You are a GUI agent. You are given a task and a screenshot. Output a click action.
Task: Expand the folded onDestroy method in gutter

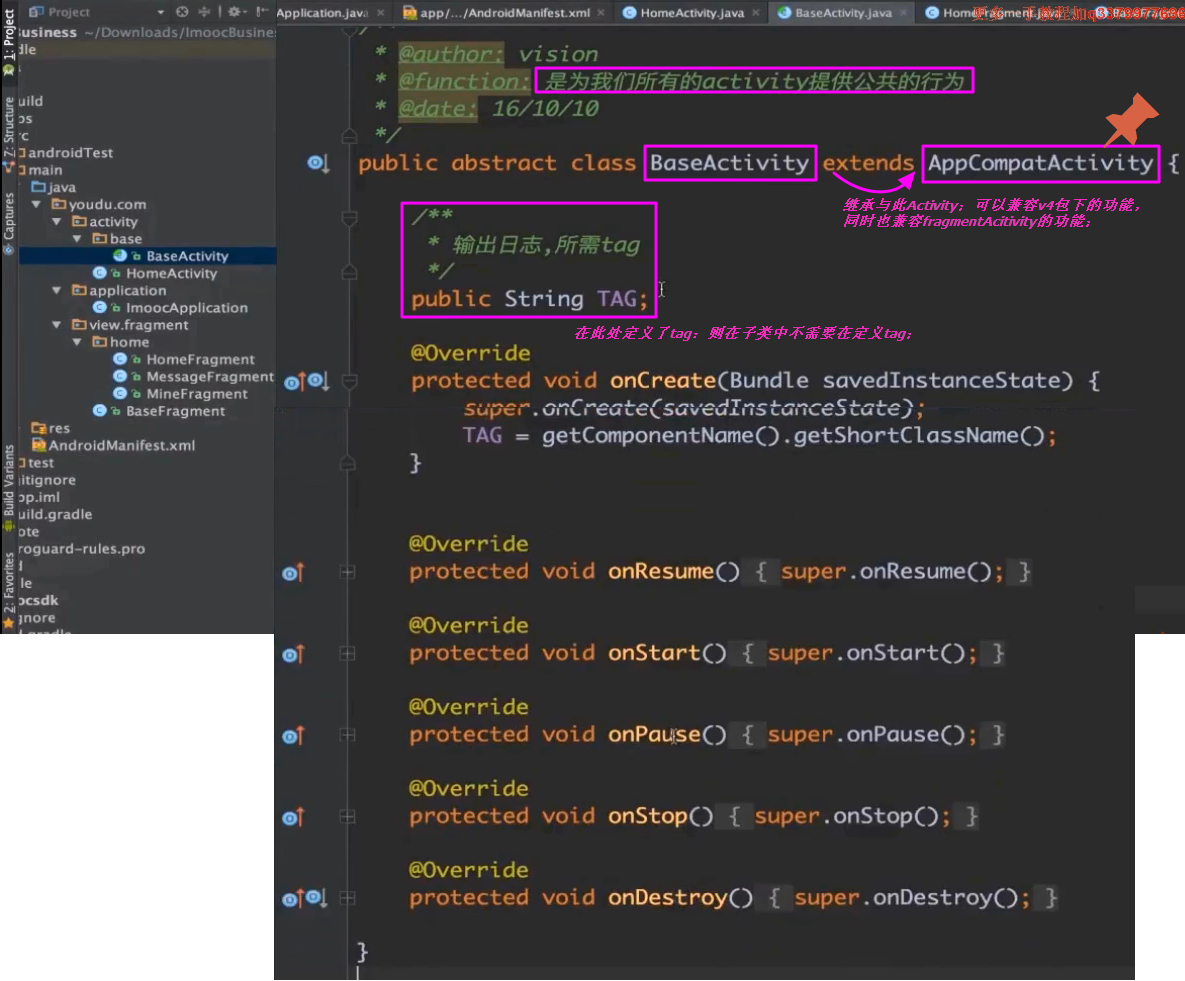pos(347,899)
